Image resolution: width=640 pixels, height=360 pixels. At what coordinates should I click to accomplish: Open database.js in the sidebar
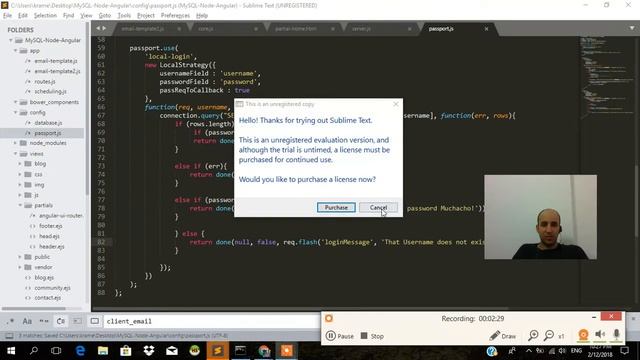point(48,123)
